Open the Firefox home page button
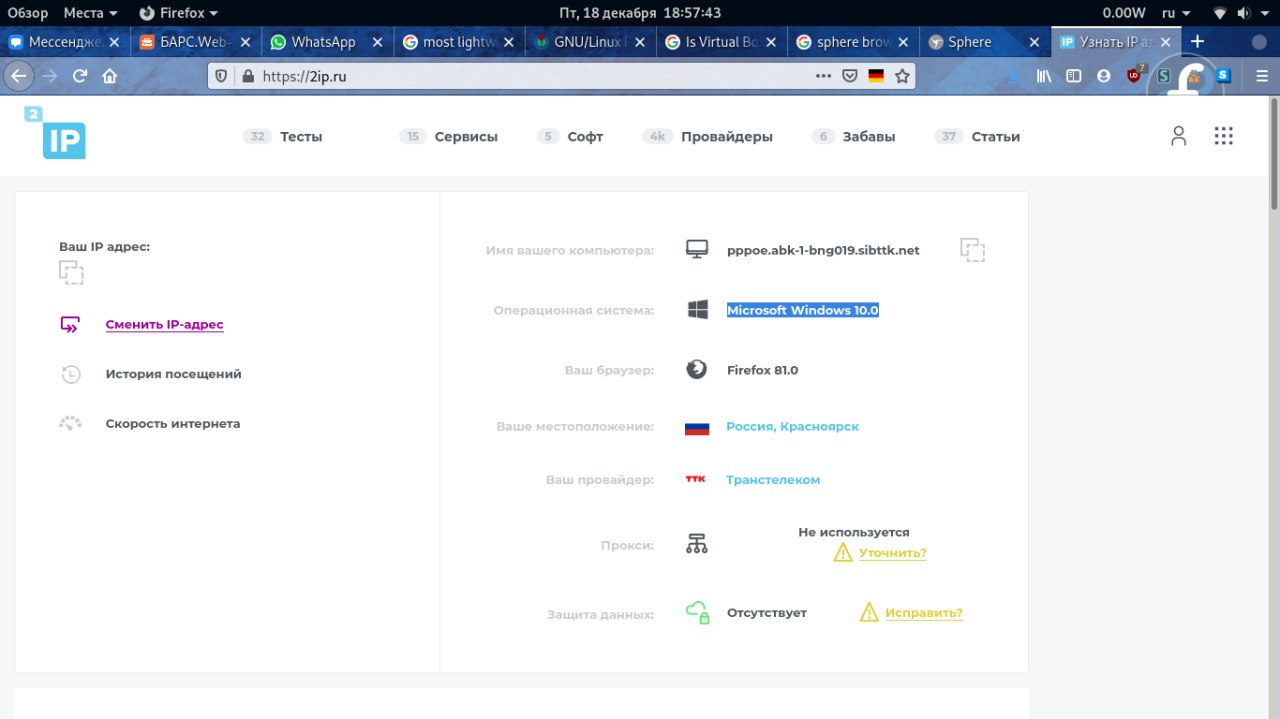The height and width of the screenshot is (719, 1280). point(110,76)
